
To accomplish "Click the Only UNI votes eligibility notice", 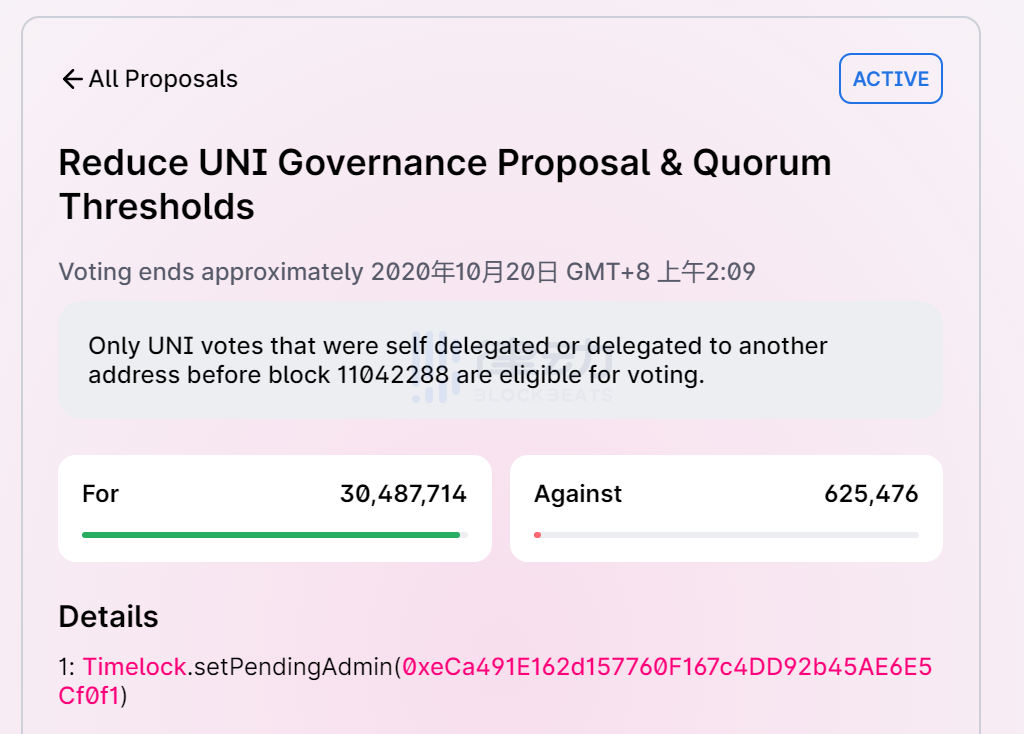I will point(458,347).
